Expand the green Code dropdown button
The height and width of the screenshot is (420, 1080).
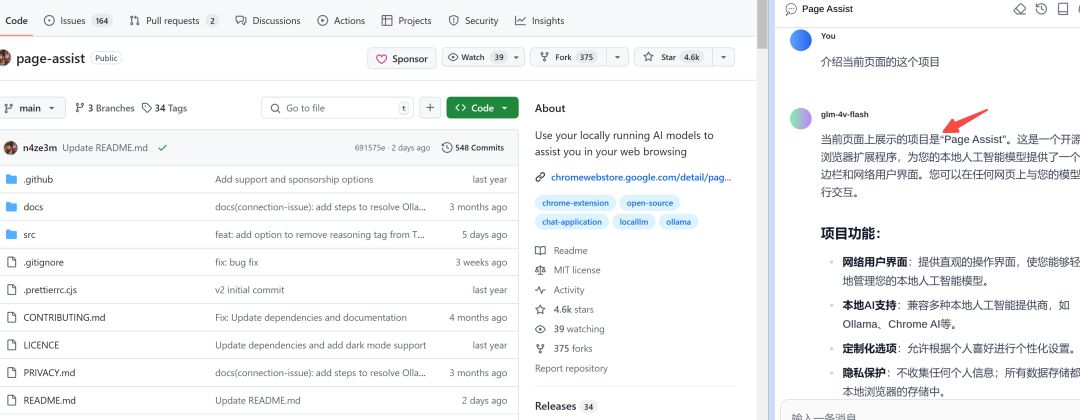[482, 108]
